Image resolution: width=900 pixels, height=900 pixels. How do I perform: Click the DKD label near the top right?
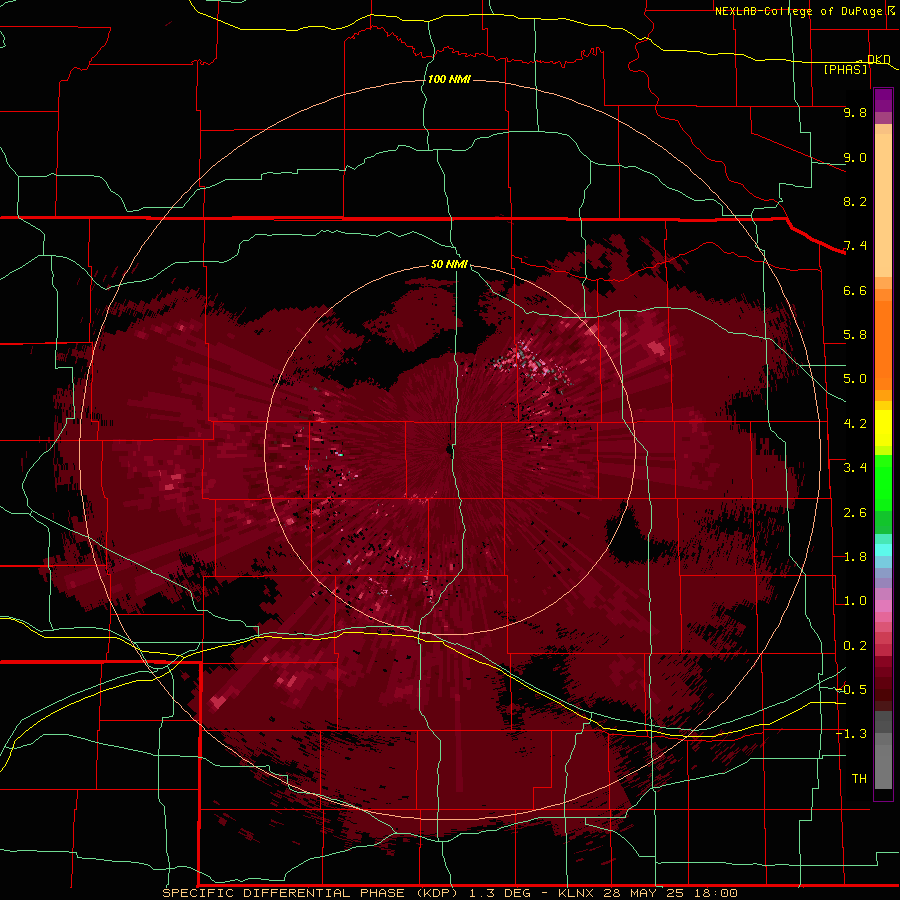(878, 59)
